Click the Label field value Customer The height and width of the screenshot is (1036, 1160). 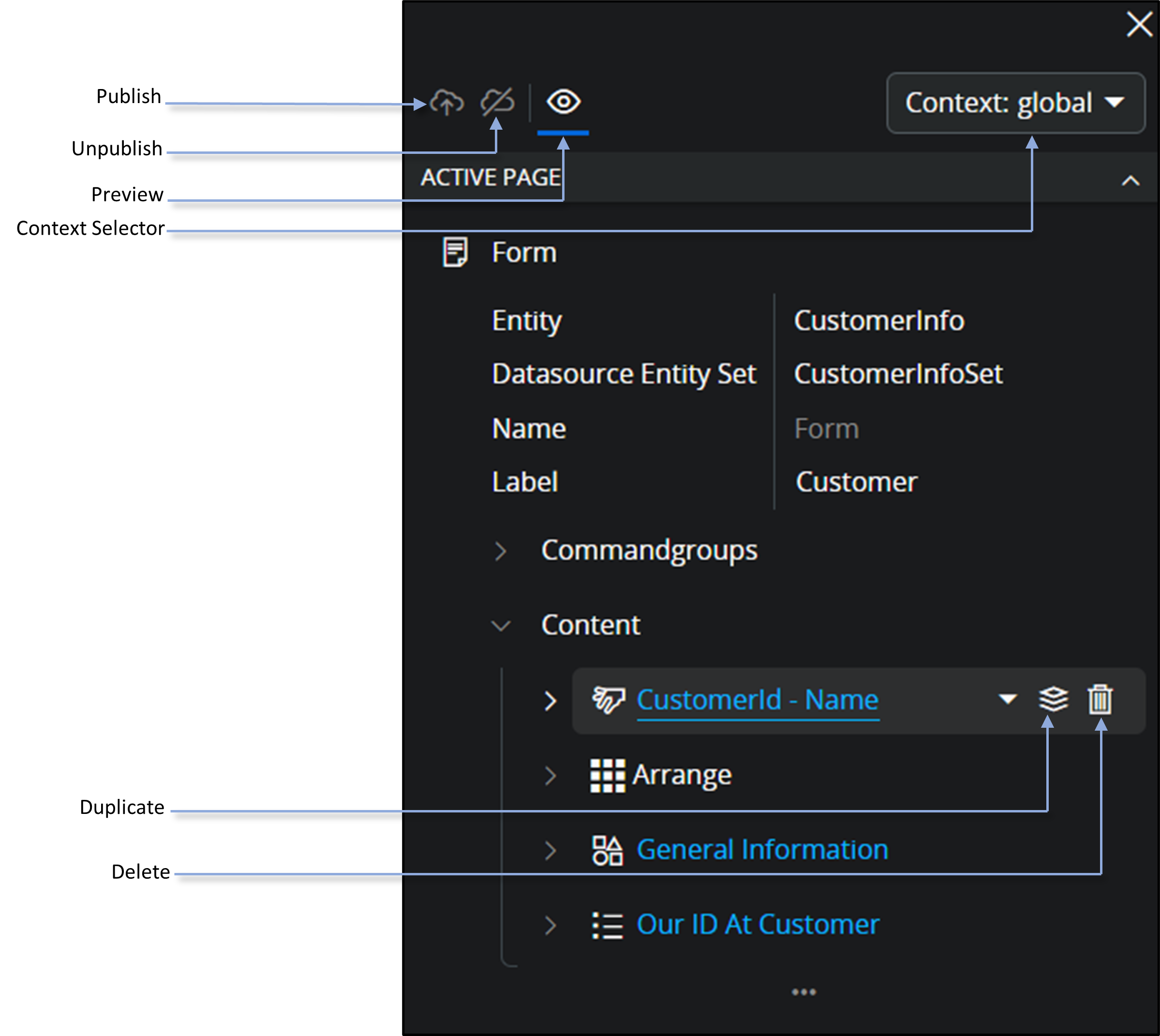point(856,482)
